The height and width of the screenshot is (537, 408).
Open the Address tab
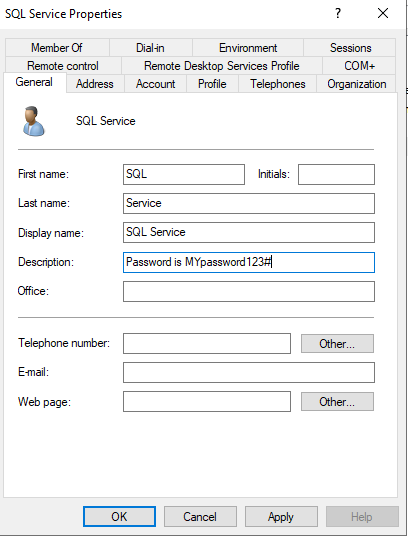95,84
